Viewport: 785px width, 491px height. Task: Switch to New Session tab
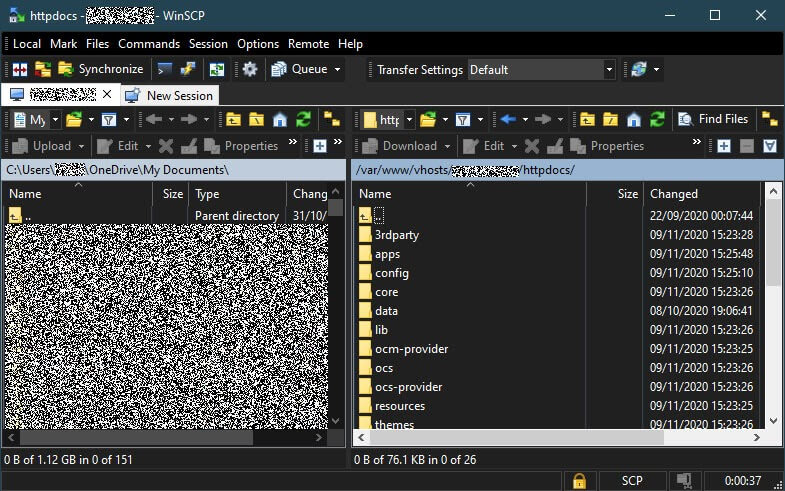pos(170,96)
